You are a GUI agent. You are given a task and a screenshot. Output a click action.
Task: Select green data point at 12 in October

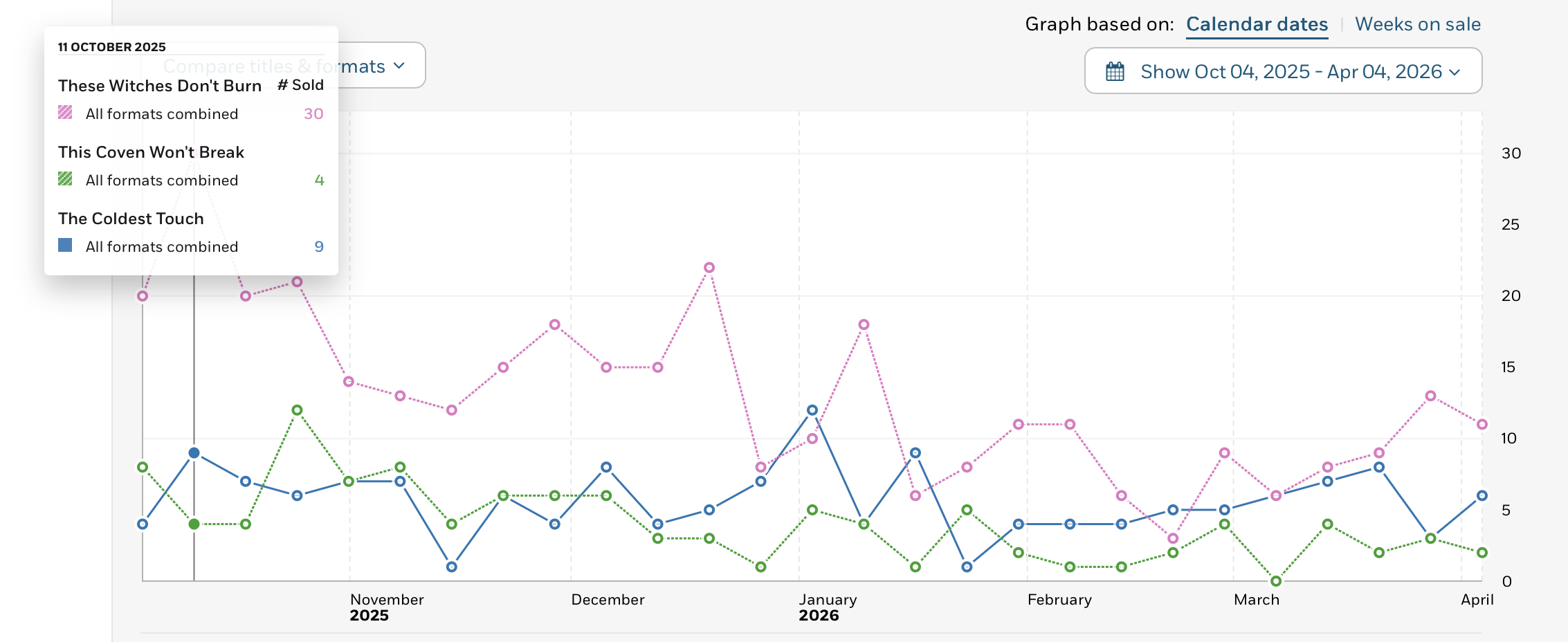pyautogui.click(x=297, y=410)
